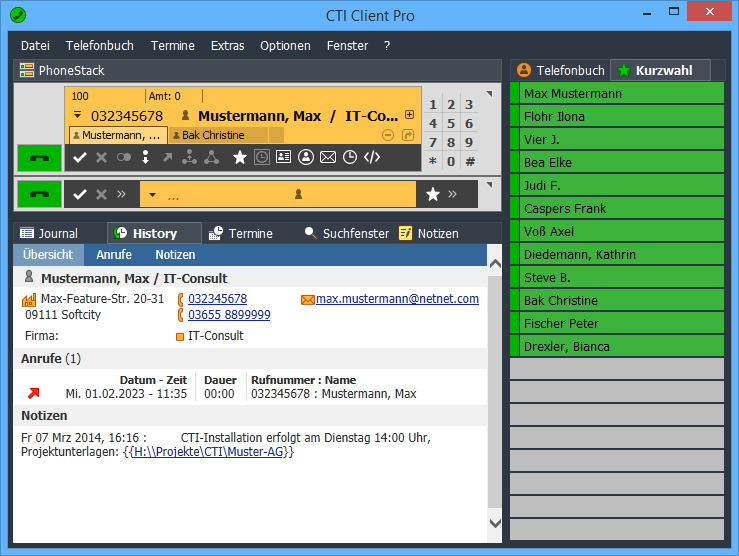Viewport: 739px width, 556px height.
Task: Click the envelope email icon in call toolbar
Action: [328, 157]
